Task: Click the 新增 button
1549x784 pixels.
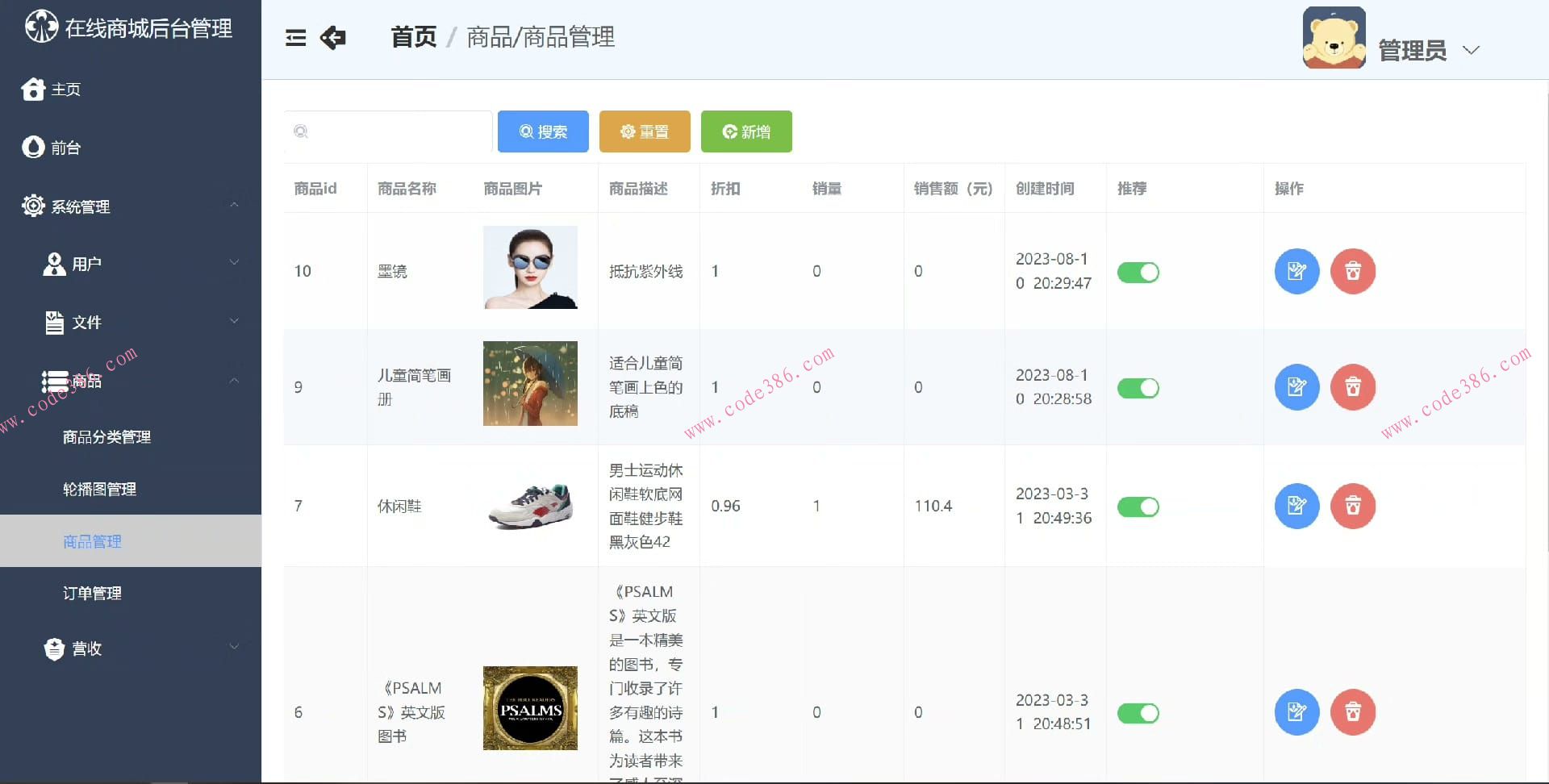Action: 746,131
